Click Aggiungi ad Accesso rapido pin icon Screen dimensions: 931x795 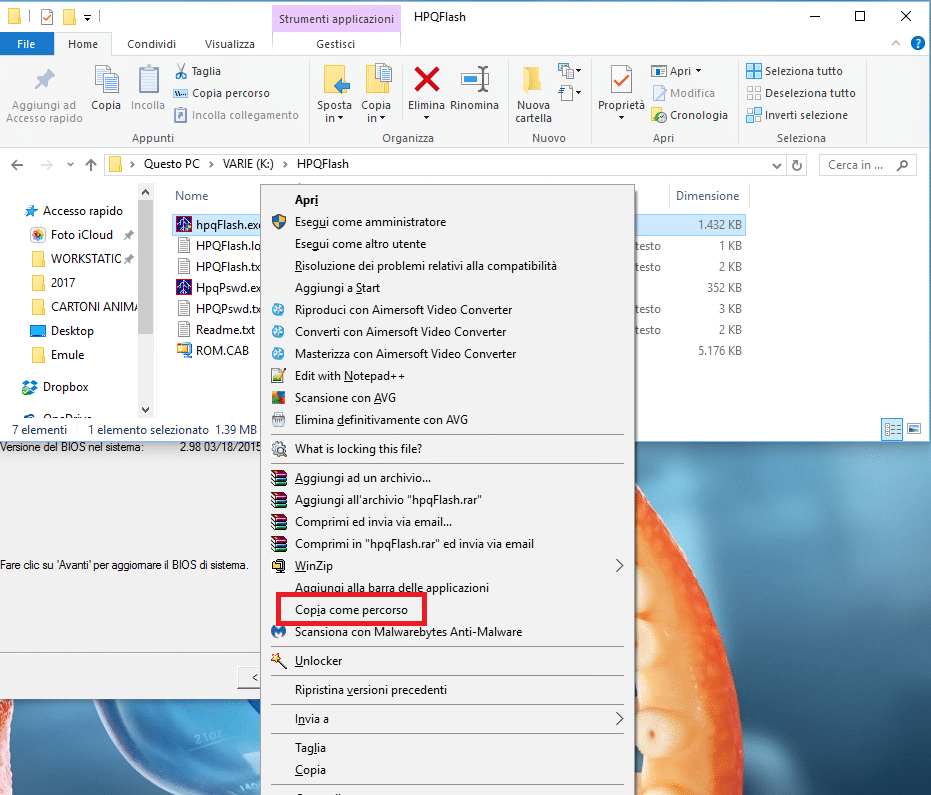[45, 80]
